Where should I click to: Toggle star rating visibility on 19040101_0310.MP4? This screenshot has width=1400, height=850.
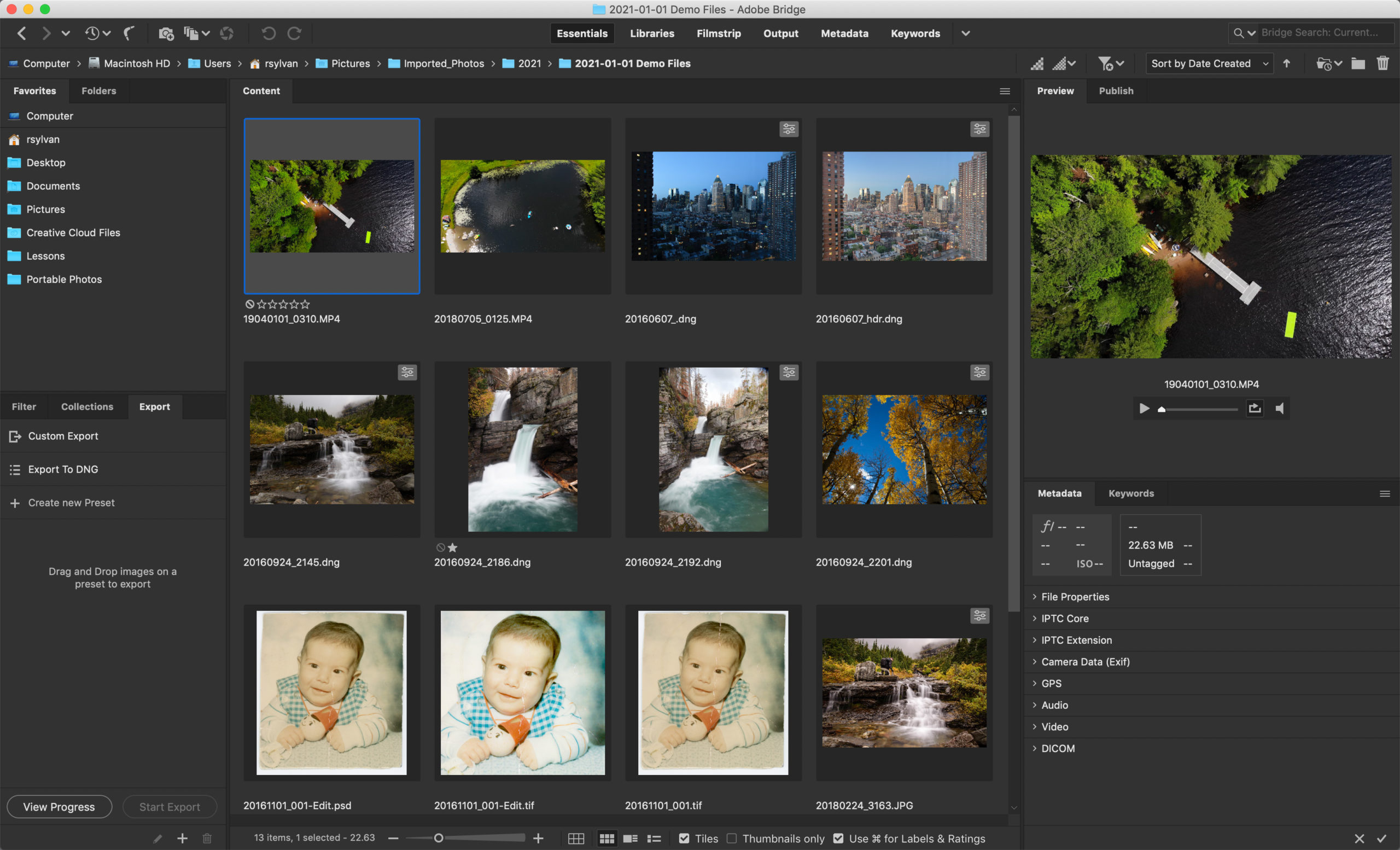pos(250,303)
